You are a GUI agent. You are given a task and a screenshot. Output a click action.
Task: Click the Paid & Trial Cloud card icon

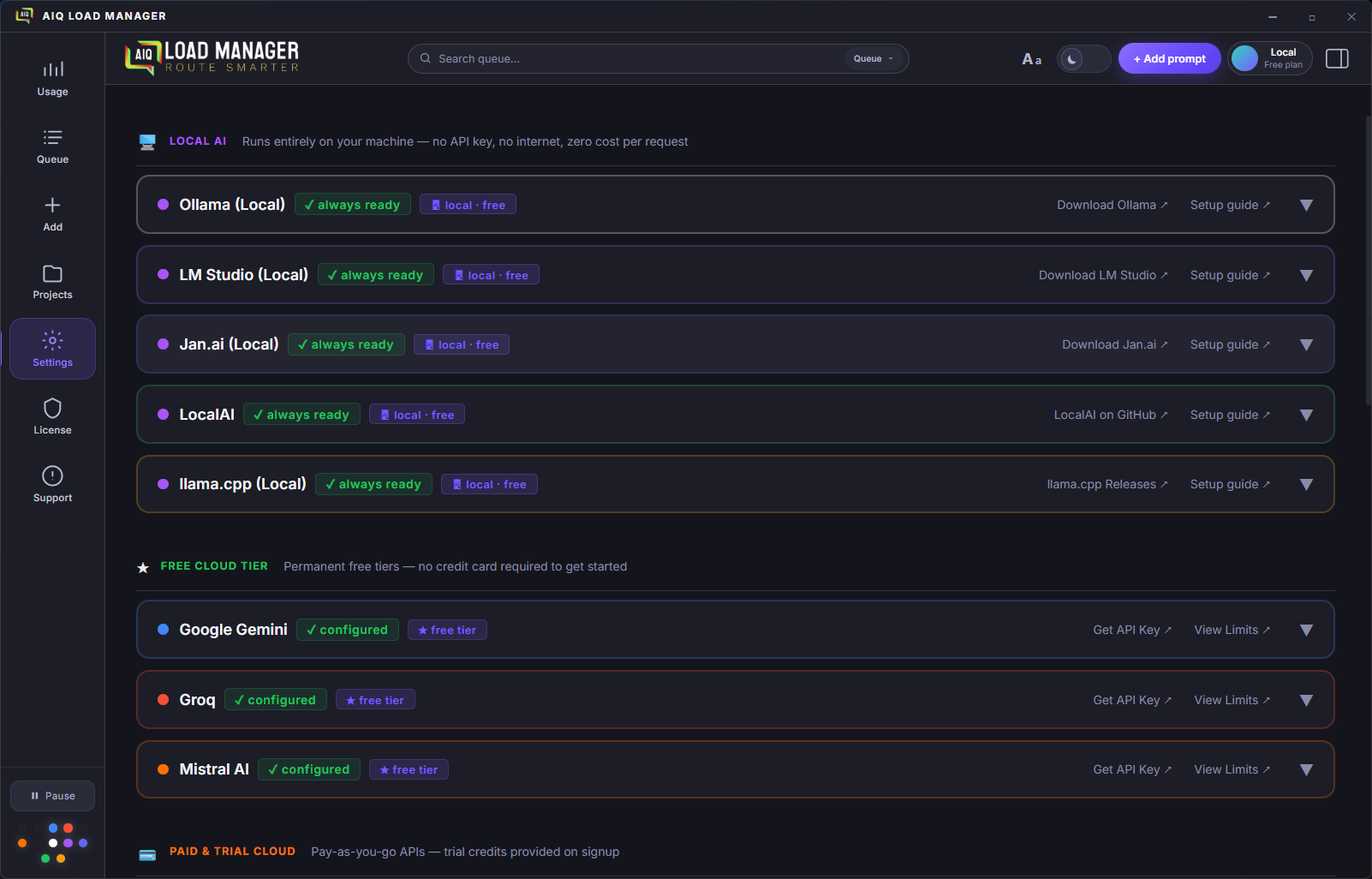pos(147,854)
